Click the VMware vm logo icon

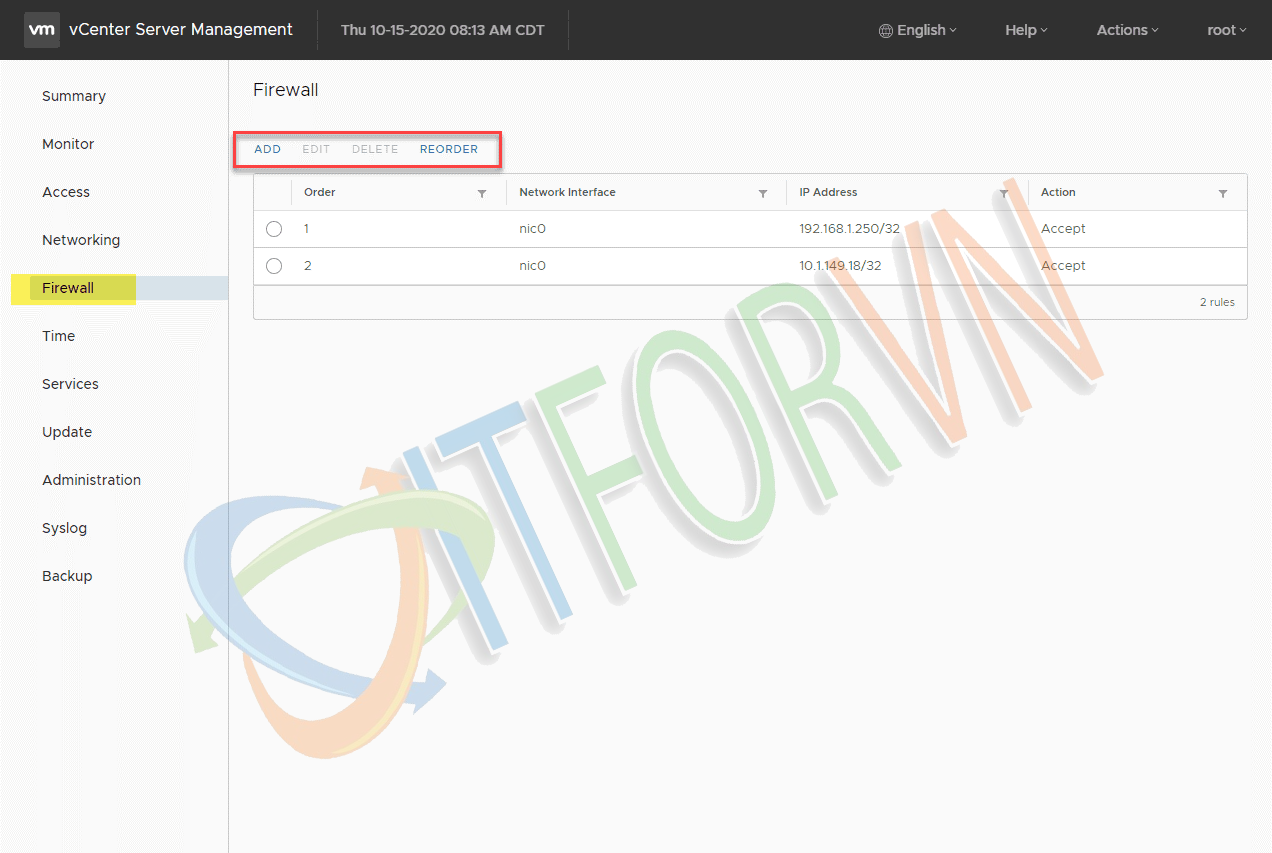pyautogui.click(x=42, y=30)
